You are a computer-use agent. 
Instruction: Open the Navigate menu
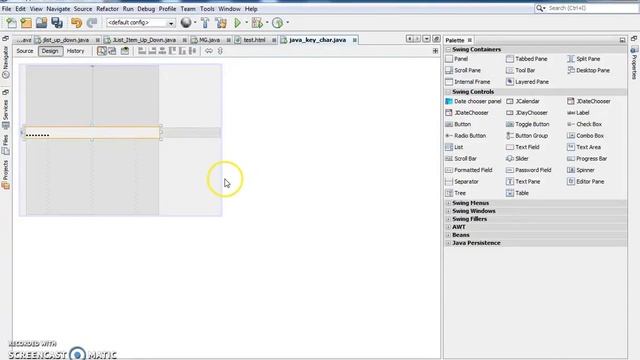click(58, 9)
